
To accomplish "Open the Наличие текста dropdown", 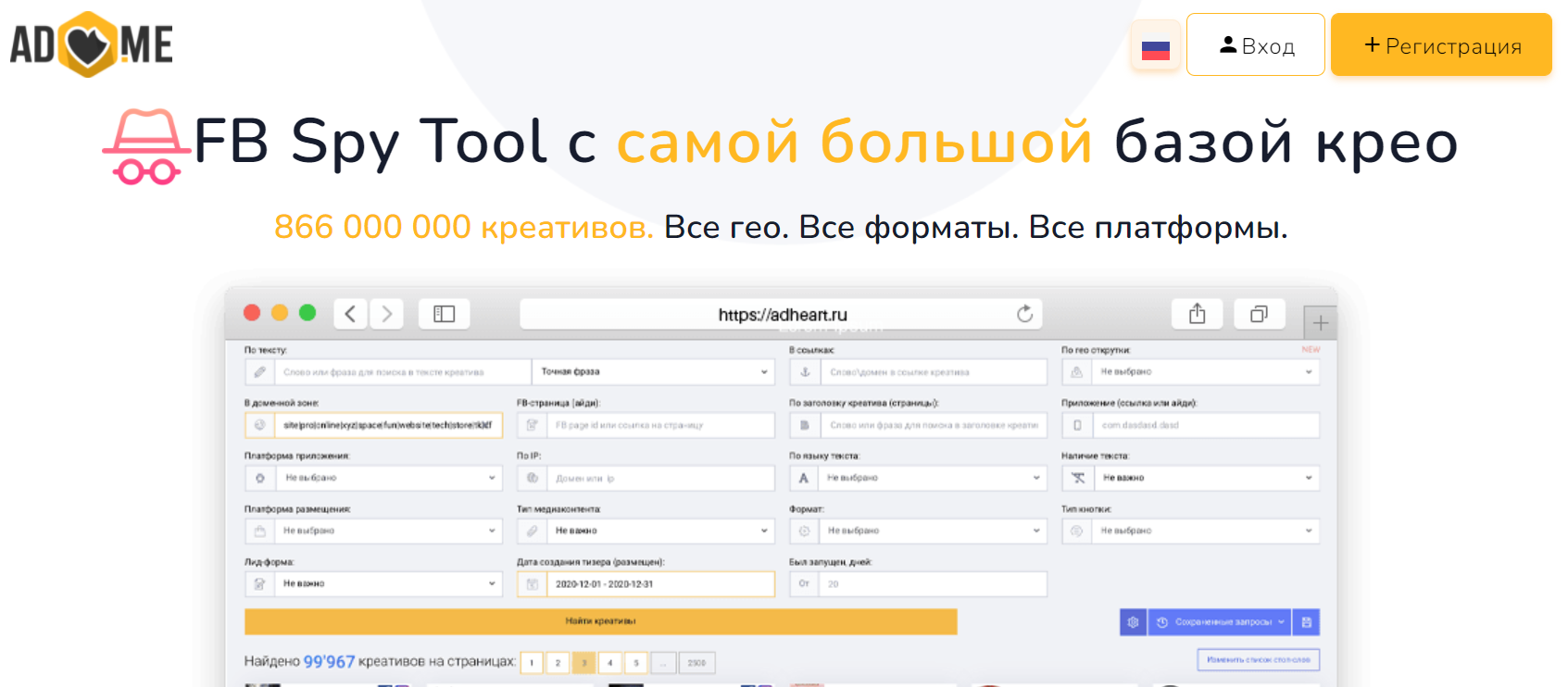I will coord(1206,478).
